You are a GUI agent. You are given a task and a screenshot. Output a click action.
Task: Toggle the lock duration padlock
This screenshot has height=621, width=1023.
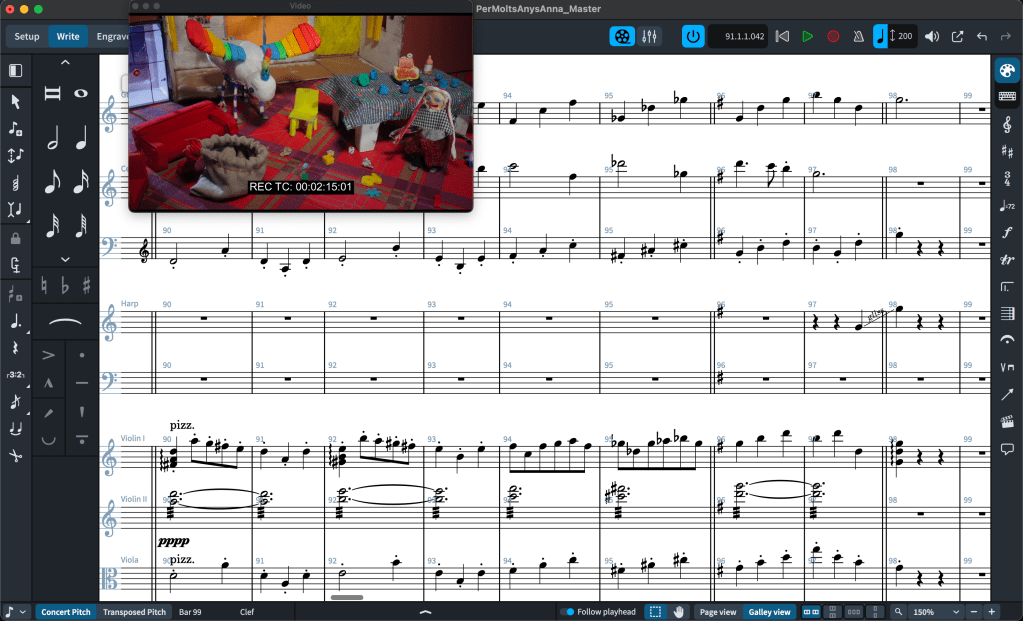click(x=16, y=239)
